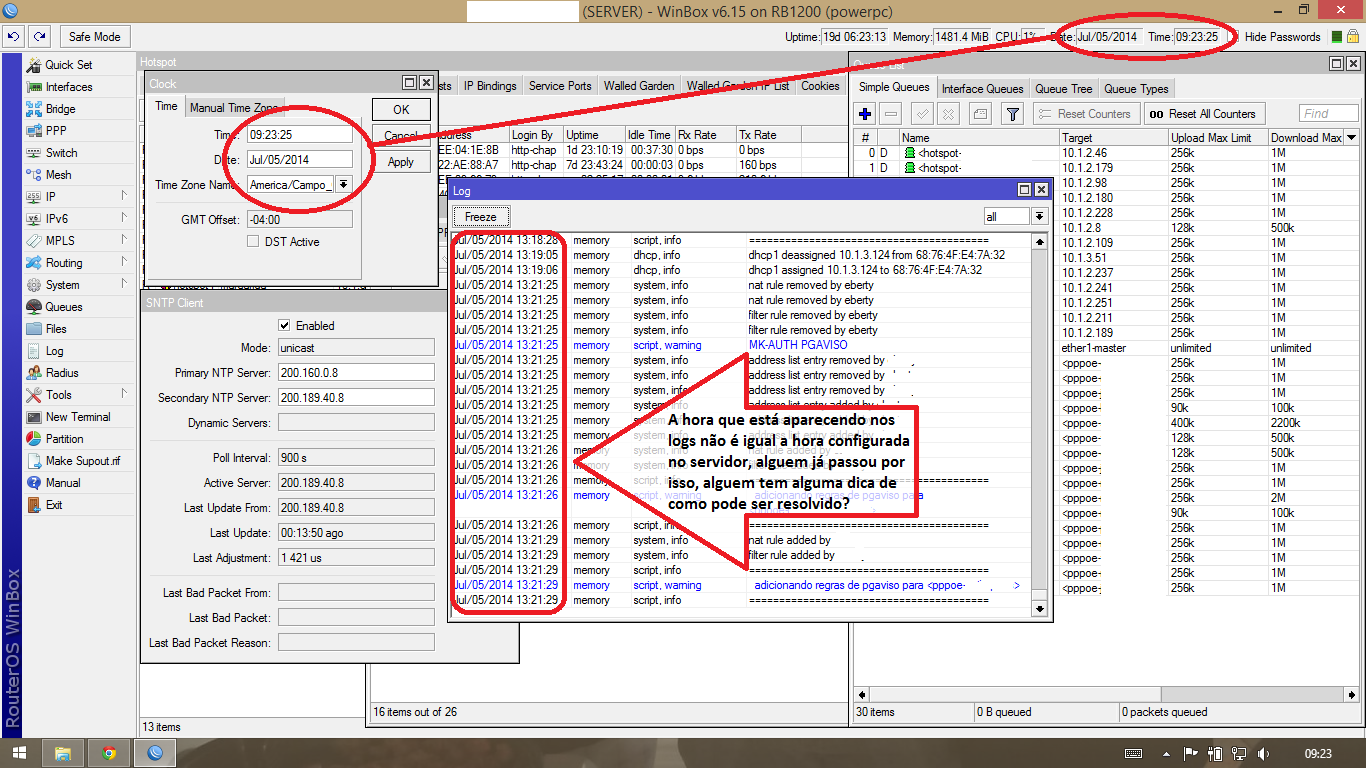Click the Redo arrow in WinBox toolbar

click(x=39, y=37)
